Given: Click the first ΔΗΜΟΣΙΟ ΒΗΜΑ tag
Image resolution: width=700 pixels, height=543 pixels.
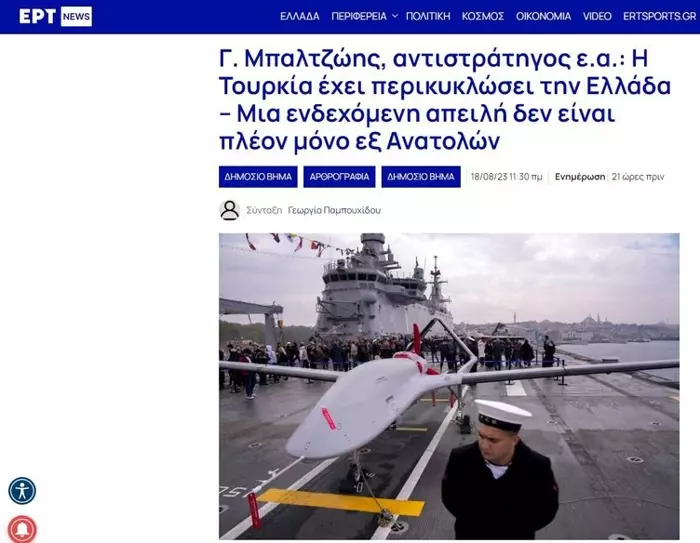Looking at the screenshot, I should [258, 177].
